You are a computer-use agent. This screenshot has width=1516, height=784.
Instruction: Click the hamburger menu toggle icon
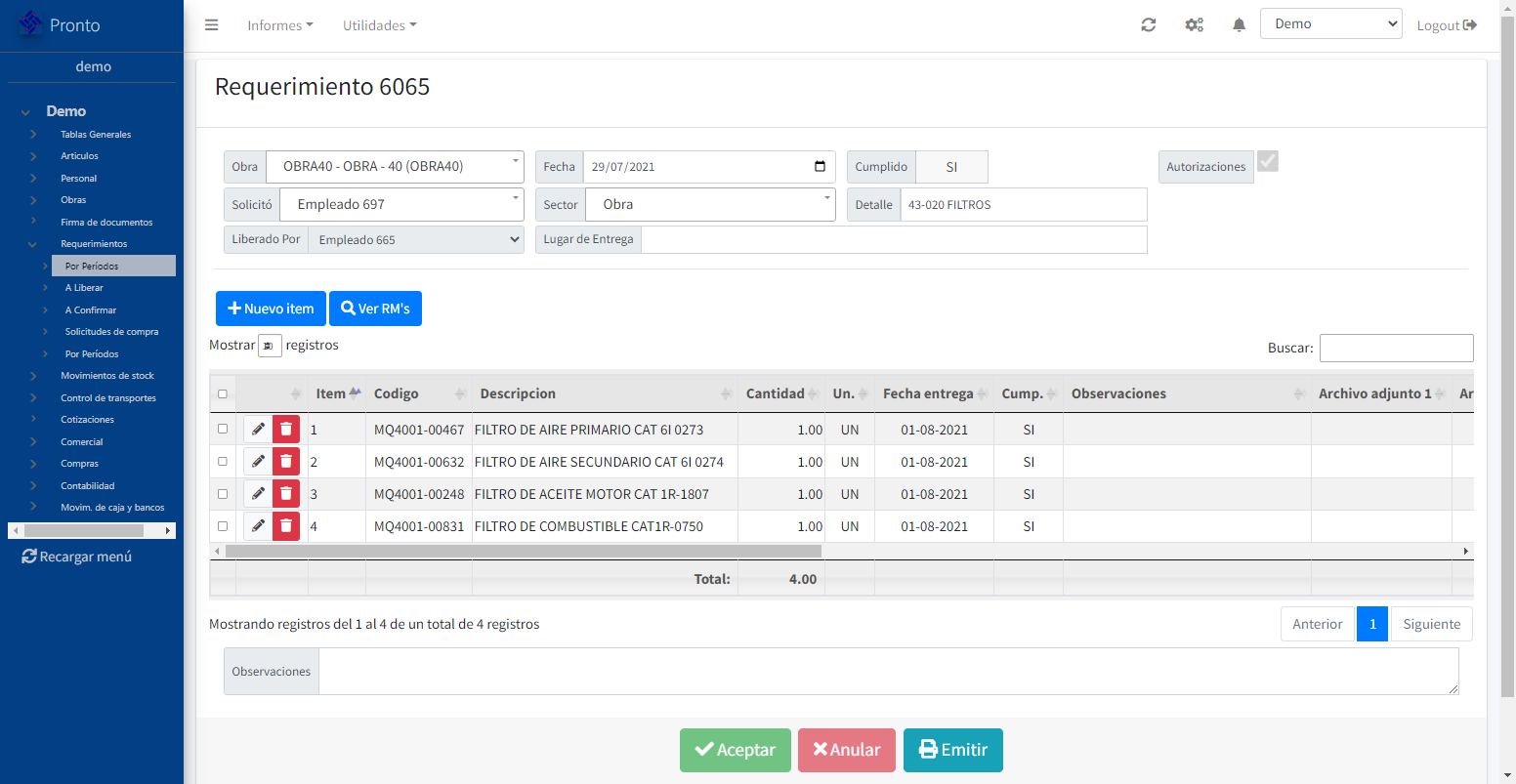pyautogui.click(x=211, y=25)
